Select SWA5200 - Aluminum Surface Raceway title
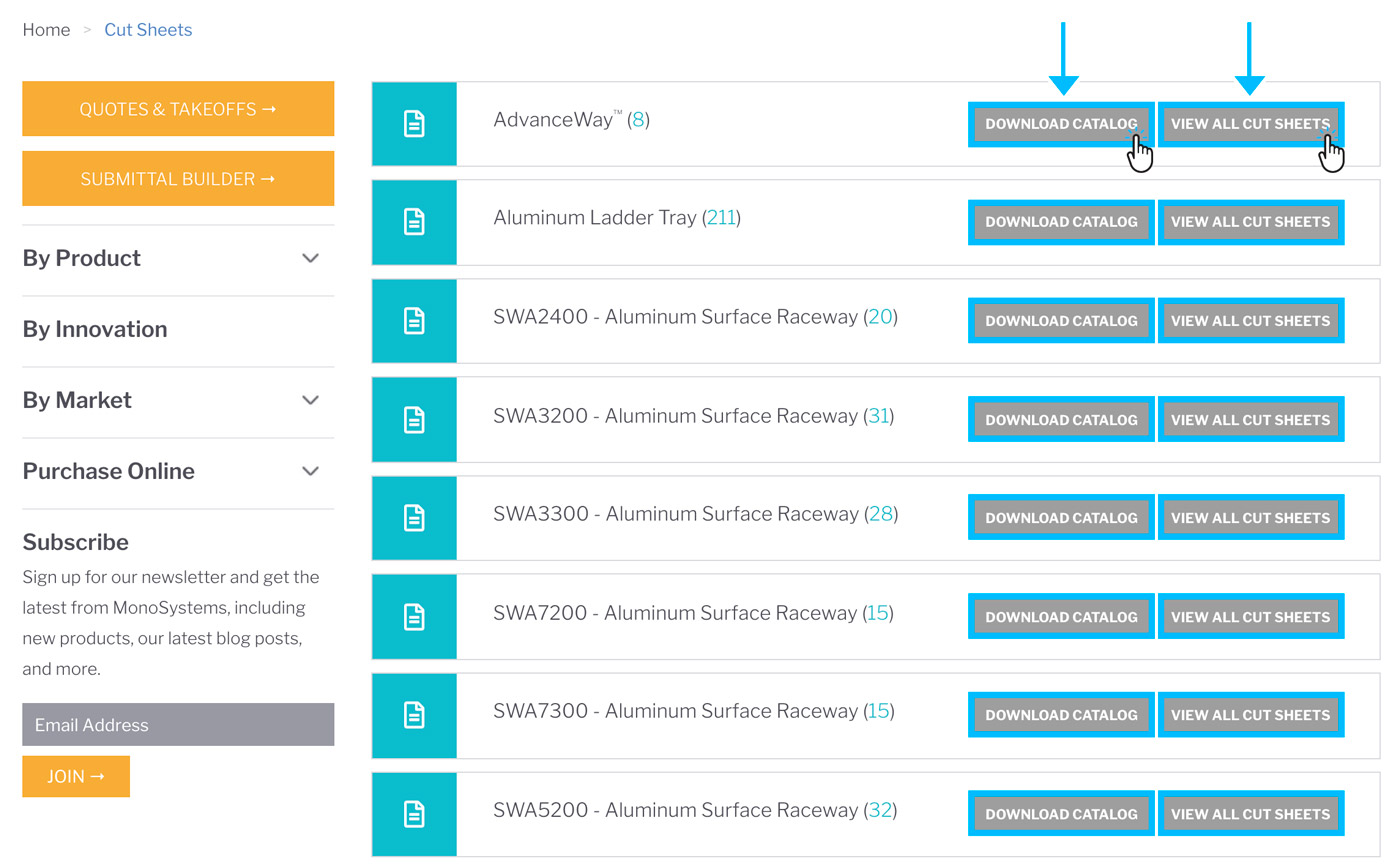1400x868 pixels. [x=676, y=810]
